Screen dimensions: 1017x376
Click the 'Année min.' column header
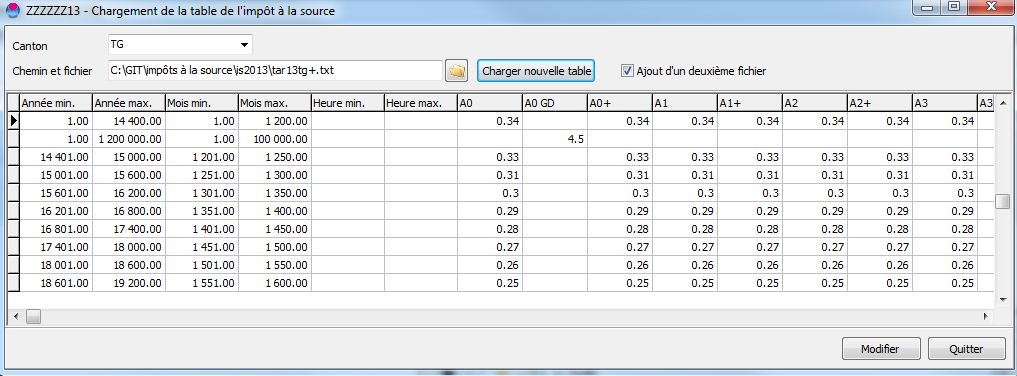click(x=56, y=103)
